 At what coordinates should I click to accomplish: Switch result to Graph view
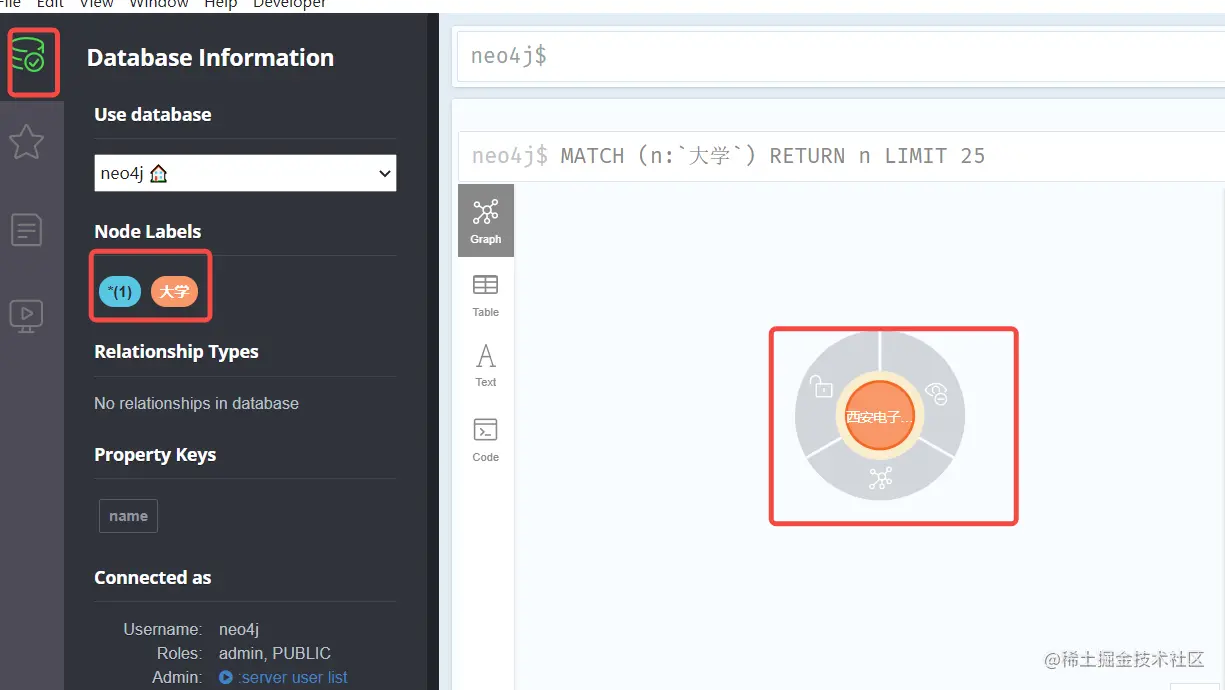486,220
